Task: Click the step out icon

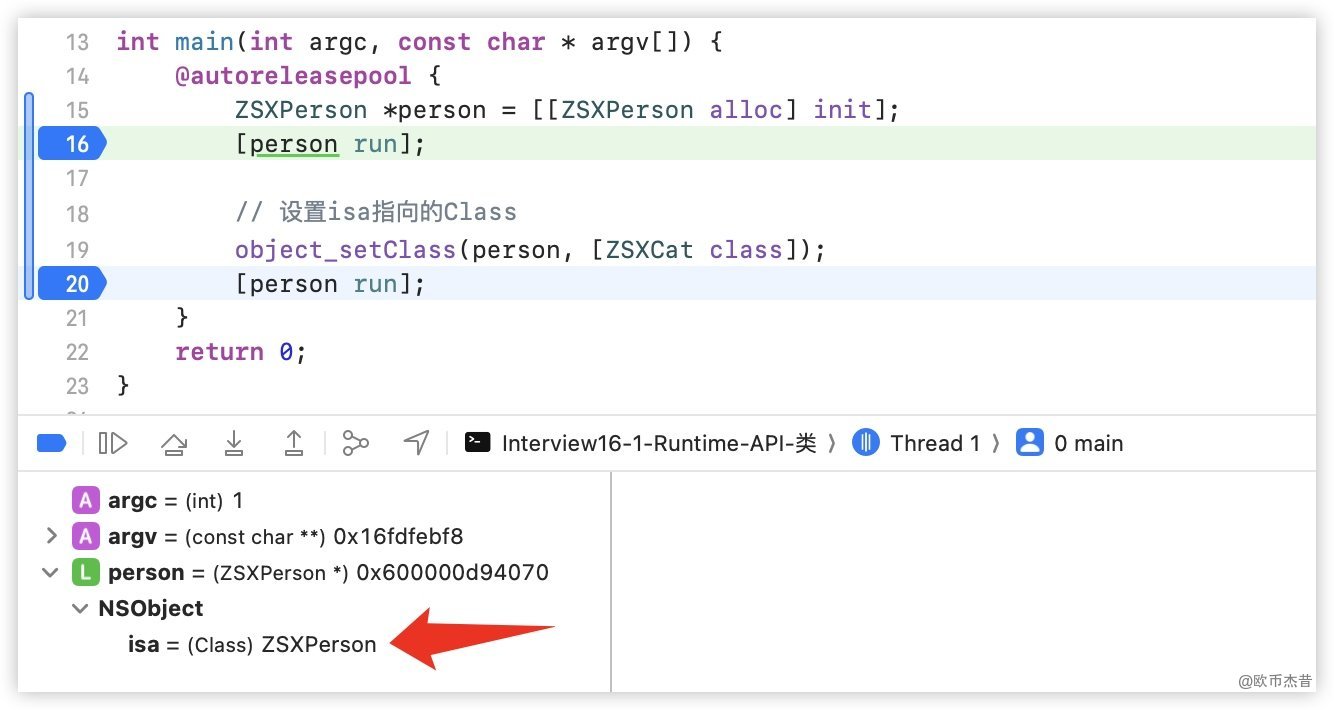Action: pos(294,443)
